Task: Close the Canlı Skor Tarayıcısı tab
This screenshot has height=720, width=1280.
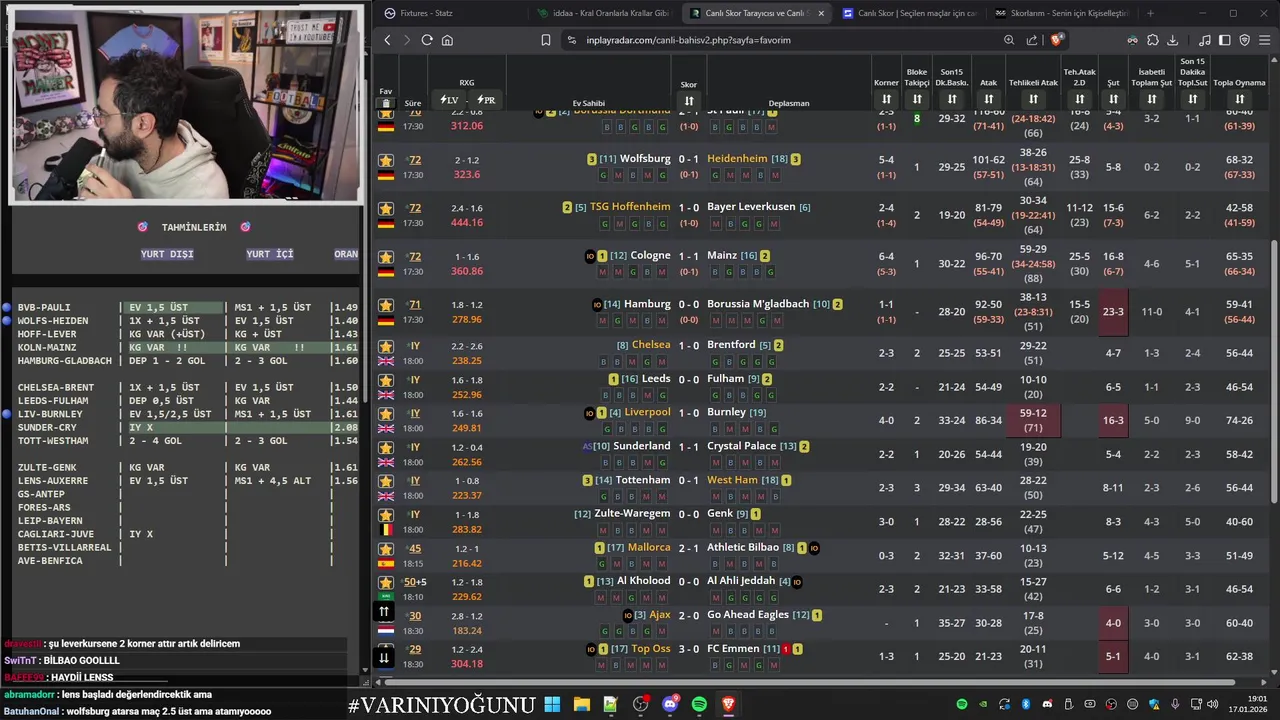Action: pos(821,13)
